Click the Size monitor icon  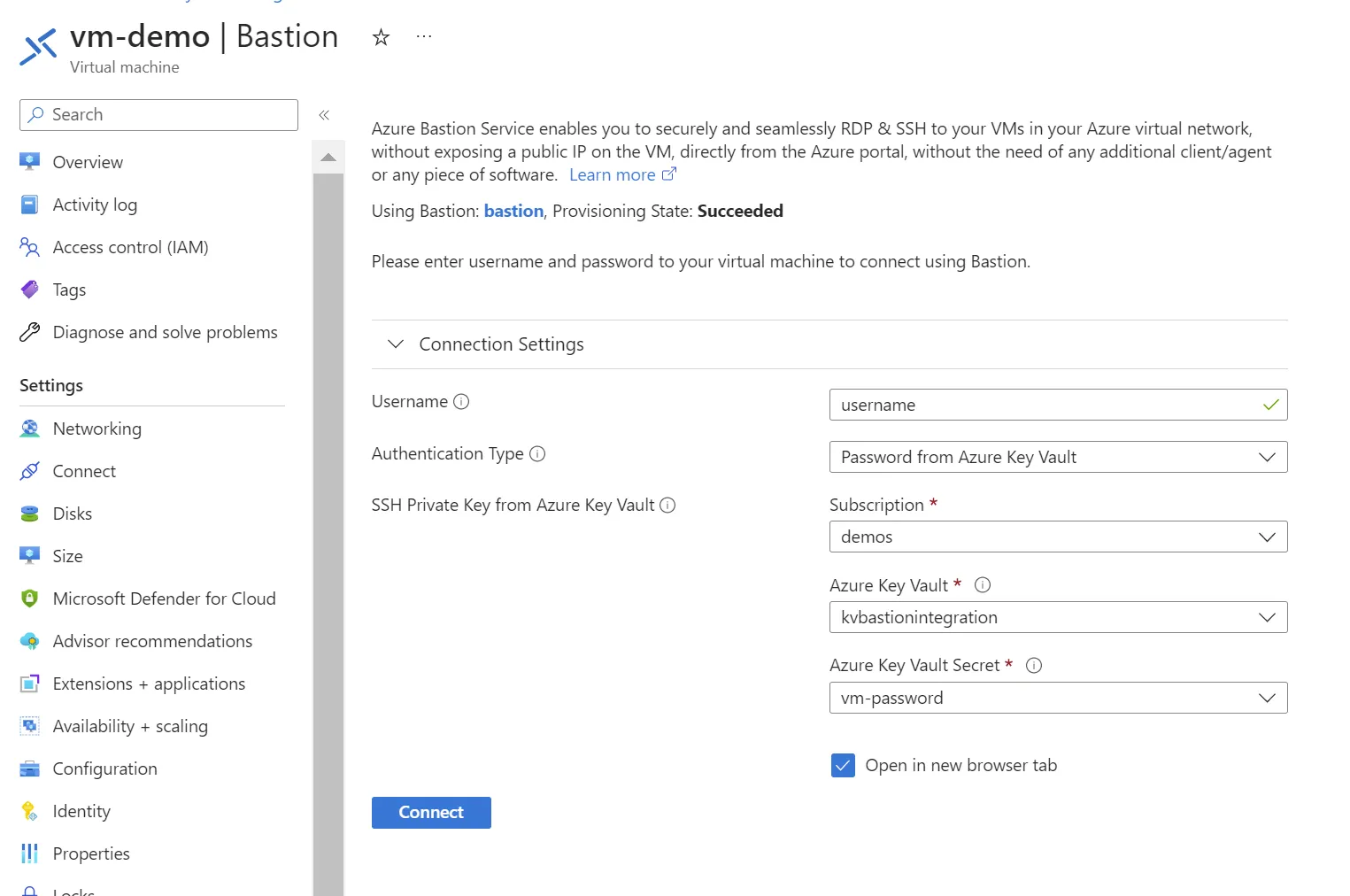click(30, 556)
